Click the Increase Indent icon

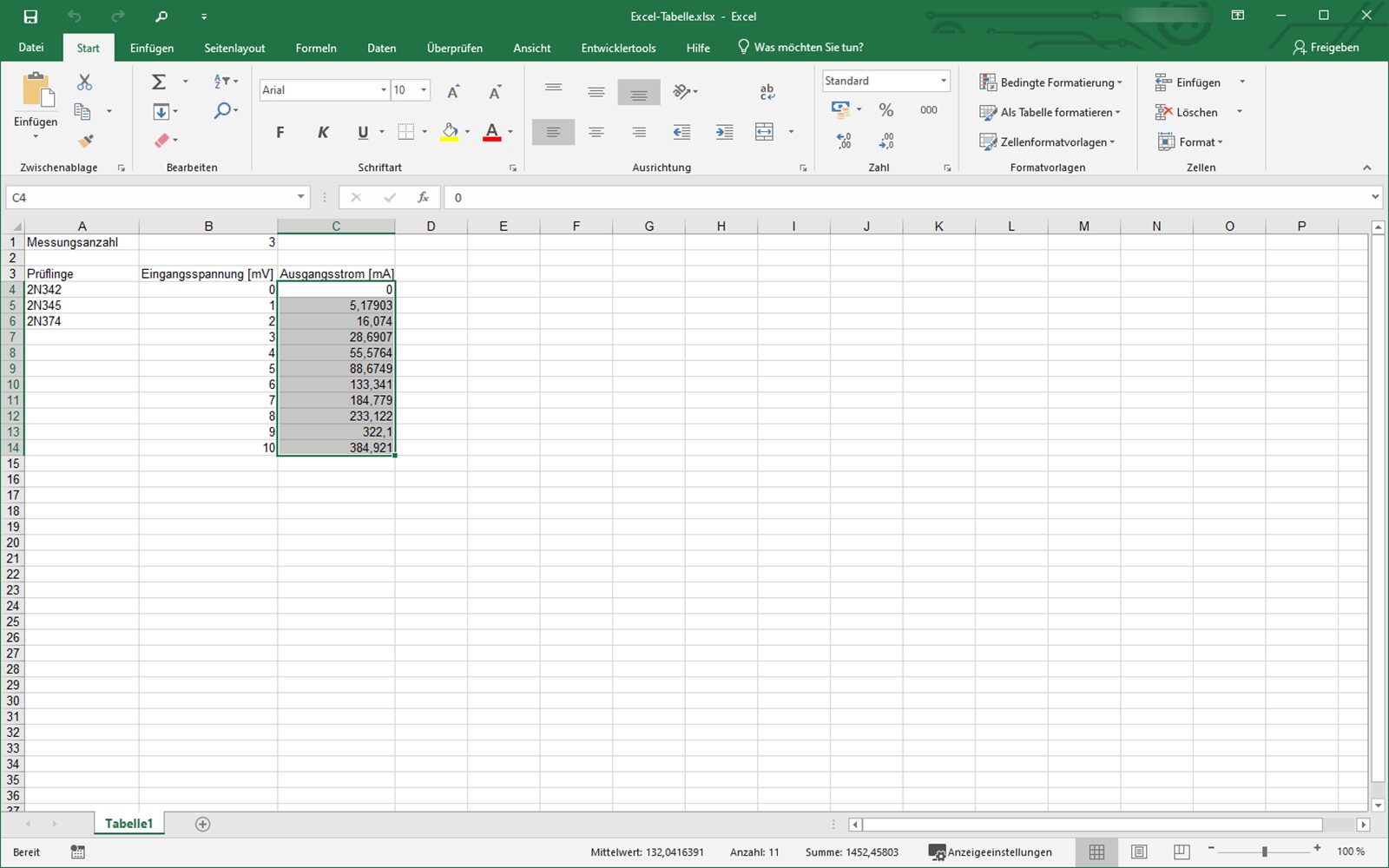coord(724,132)
